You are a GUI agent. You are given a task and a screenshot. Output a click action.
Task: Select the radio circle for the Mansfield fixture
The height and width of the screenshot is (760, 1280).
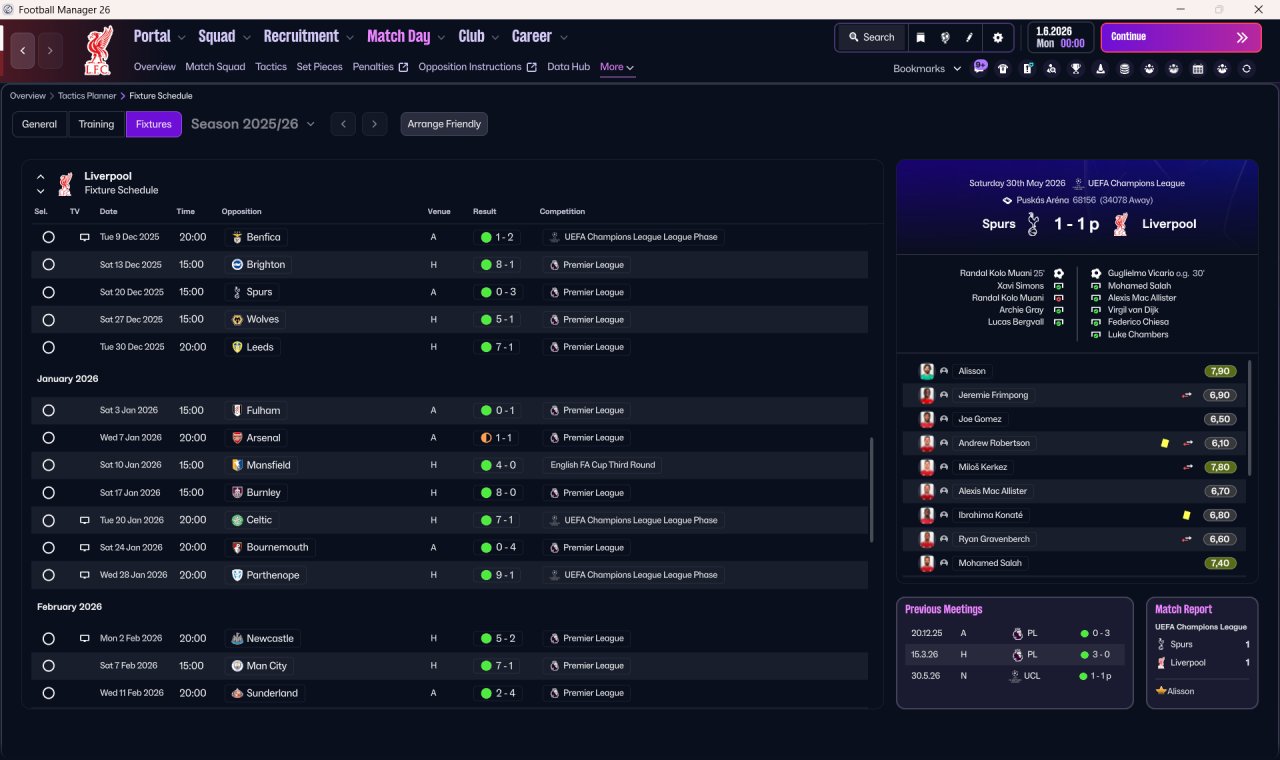(x=48, y=465)
